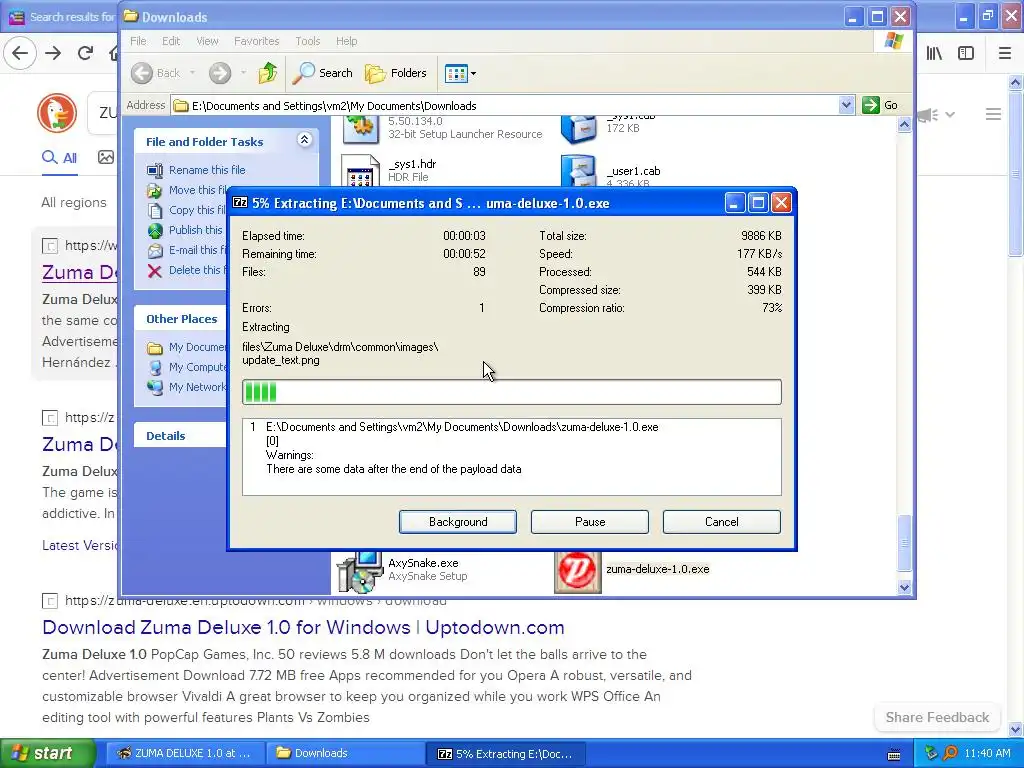This screenshot has width=1024, height=768.
Task: Click the browser Library icon
Action: coord(934,53)
